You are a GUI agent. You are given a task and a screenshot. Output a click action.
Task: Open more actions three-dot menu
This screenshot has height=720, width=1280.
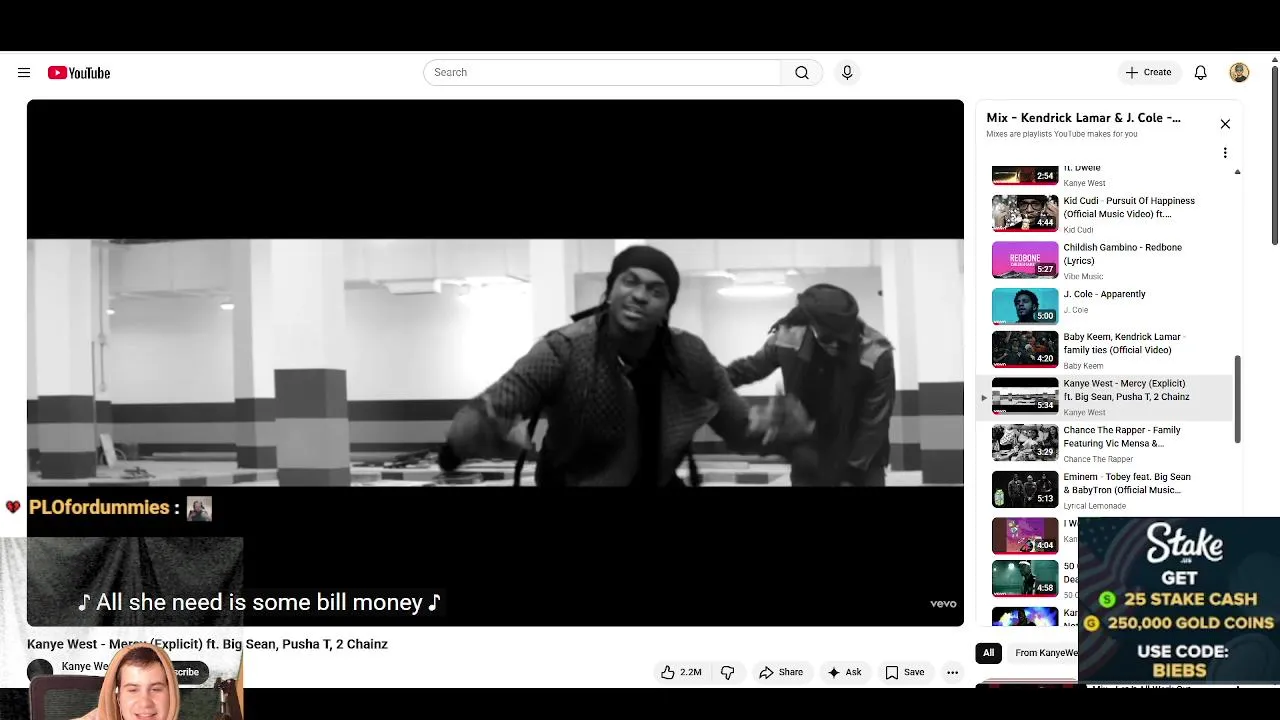click(953, 672)
